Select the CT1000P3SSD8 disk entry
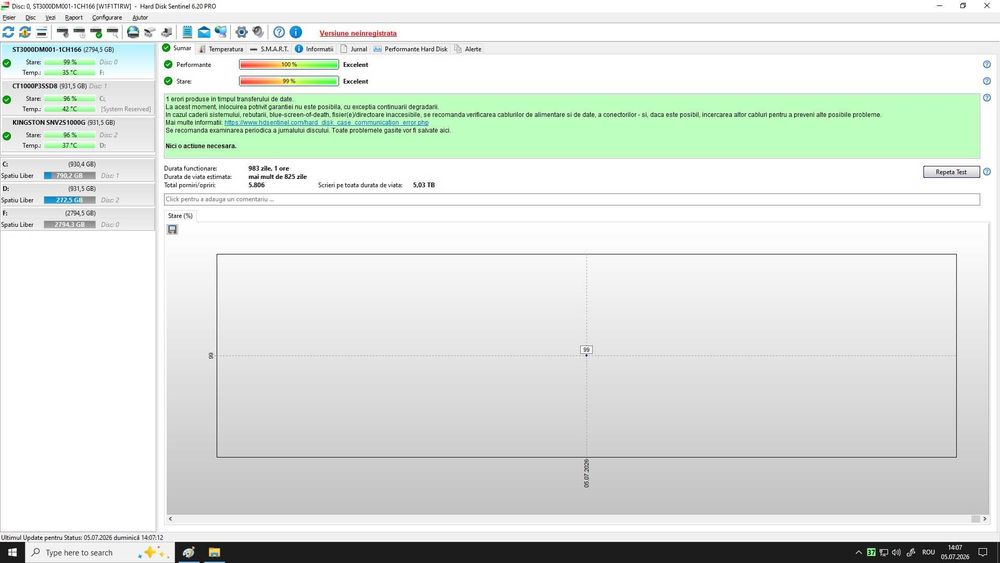The height and width of the screenshot is (563, 1000). pos(78,97)
